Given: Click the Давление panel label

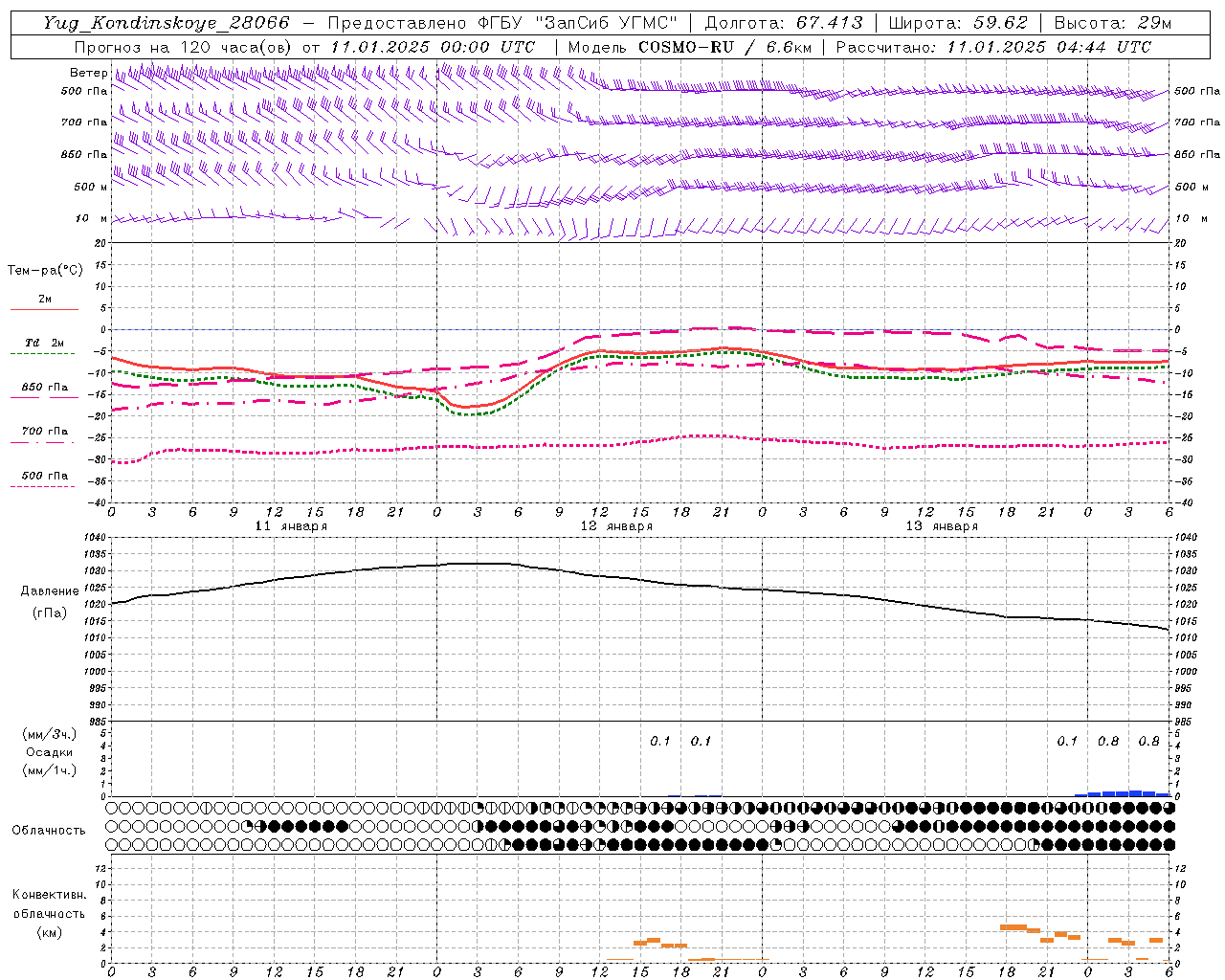Looking at the screenshot, I should 50,591.
